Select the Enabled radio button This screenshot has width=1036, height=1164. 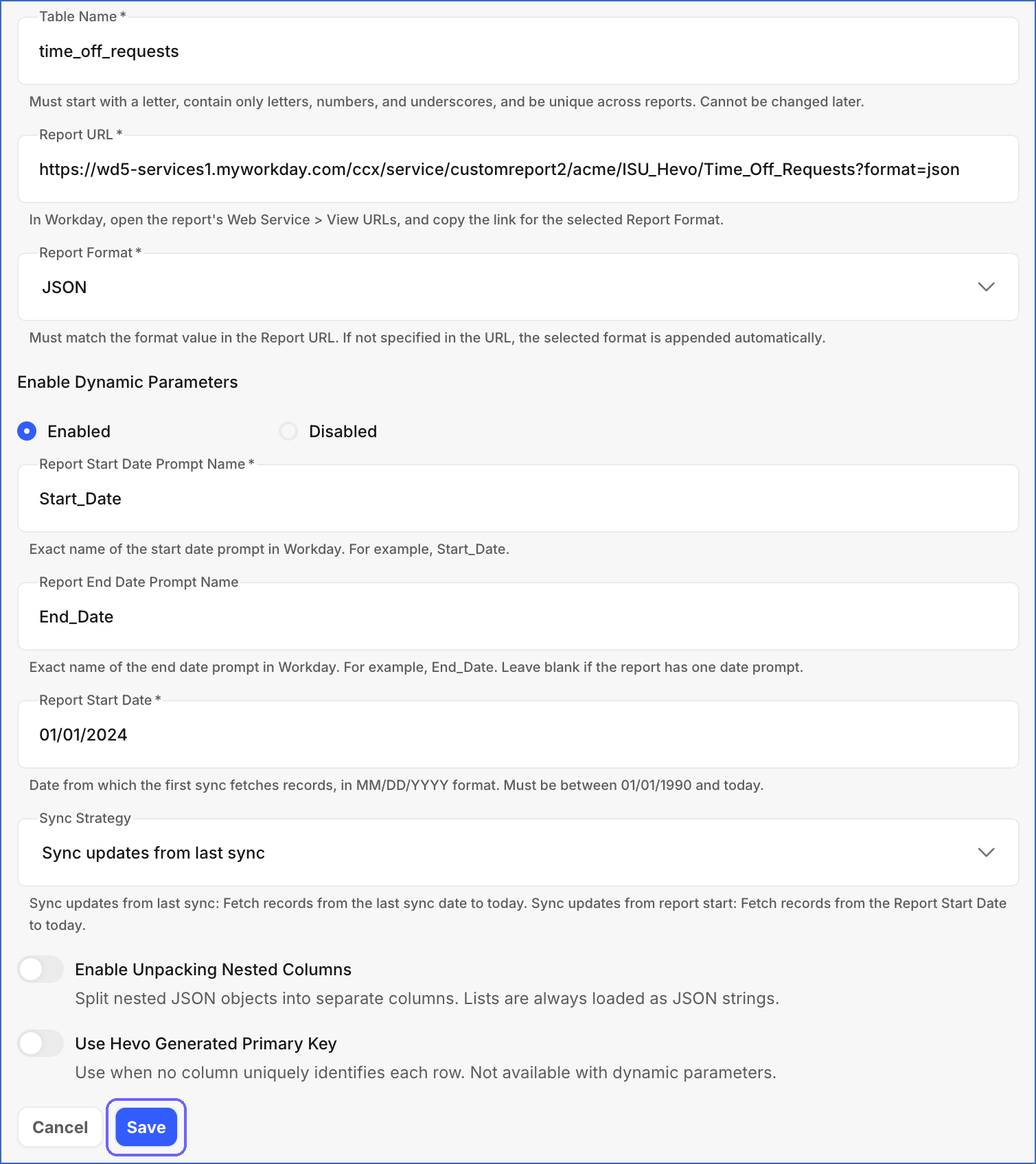point(27,431)
